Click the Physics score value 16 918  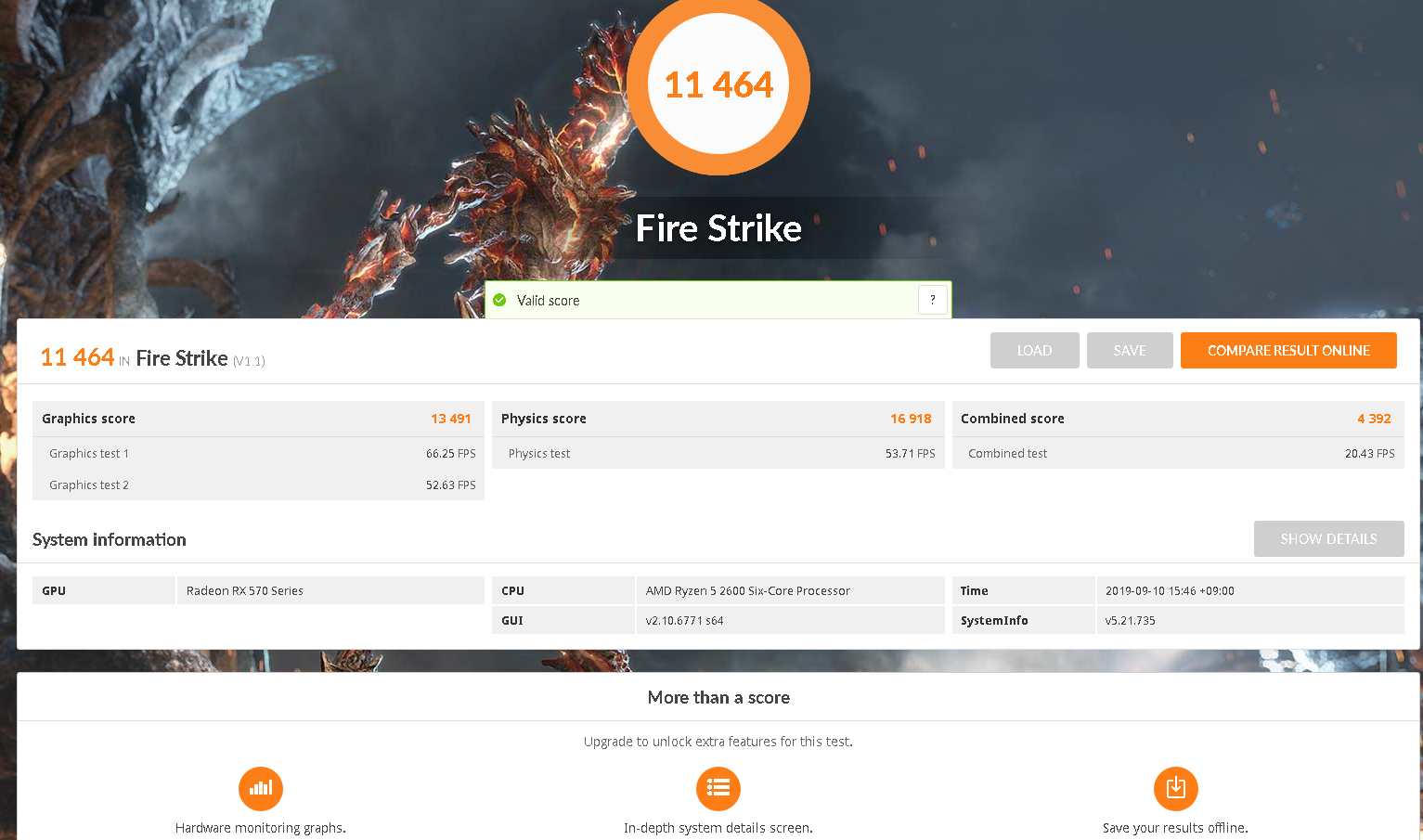point(911,419)
